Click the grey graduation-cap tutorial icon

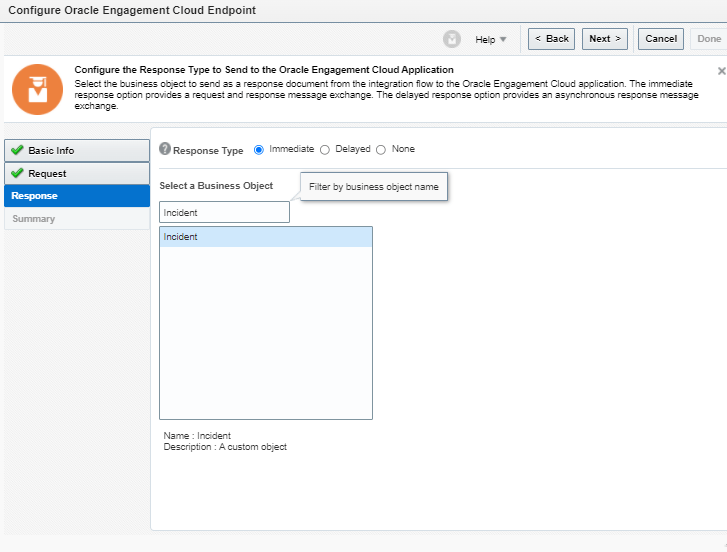(452, 39)
